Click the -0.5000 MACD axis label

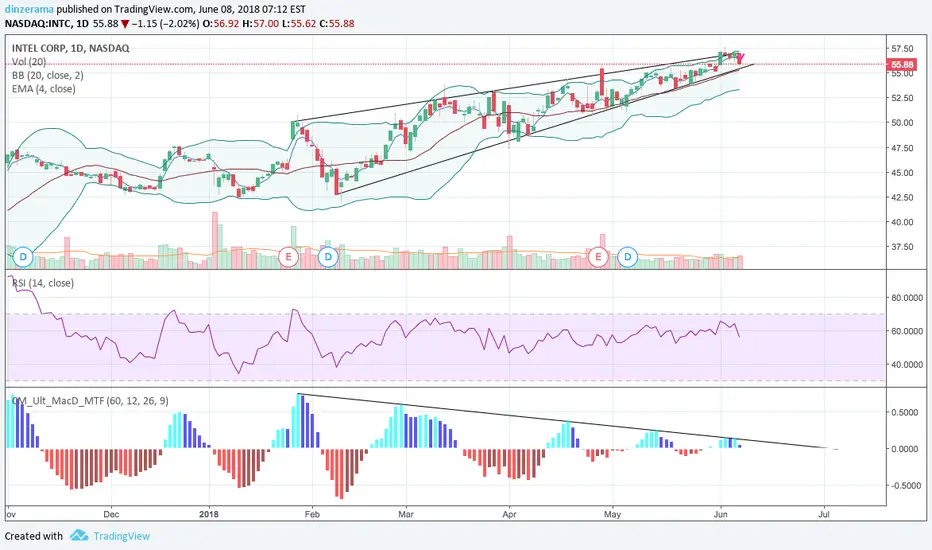[x=905, y=486]
